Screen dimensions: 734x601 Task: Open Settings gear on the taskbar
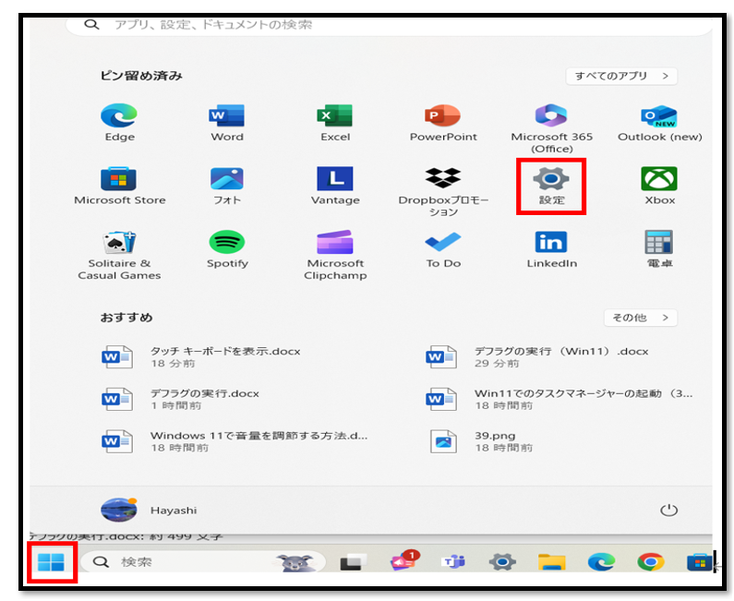pyautogui.click(x=502, y=562)
